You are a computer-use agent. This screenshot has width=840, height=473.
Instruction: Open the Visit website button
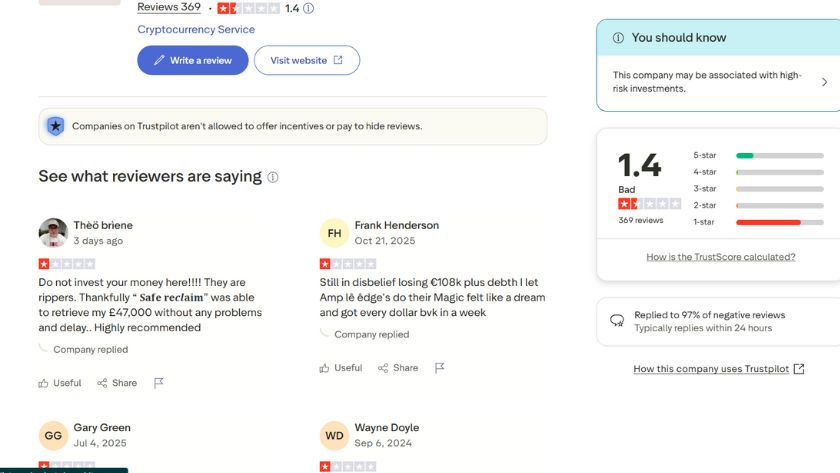(x=307, y=61)
